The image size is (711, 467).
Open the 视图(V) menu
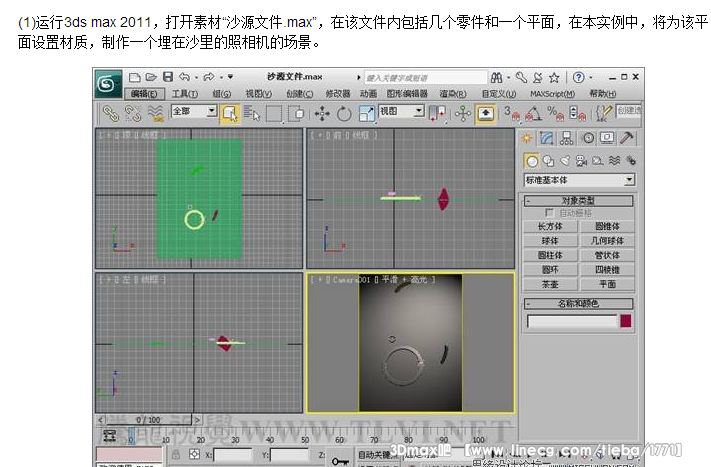pyautogui.click(x=258, y=94)
